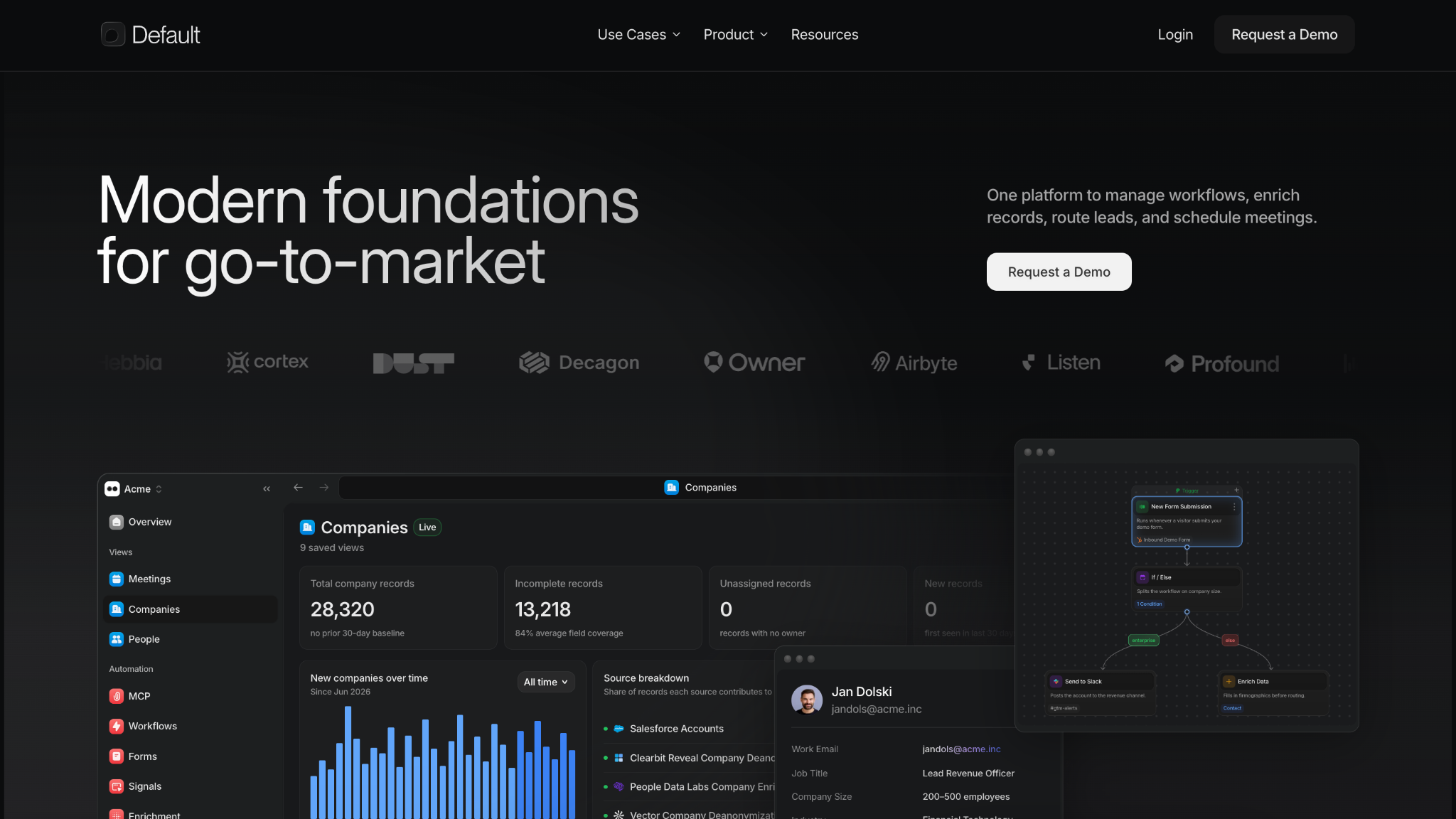Click the Default logo in the header
1456x819 pixels.
pos(151,34)
